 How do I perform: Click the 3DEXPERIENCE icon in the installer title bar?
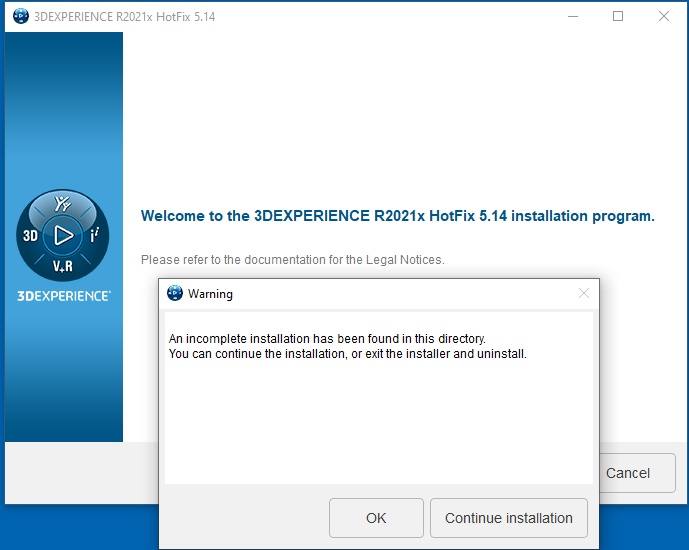21,17
